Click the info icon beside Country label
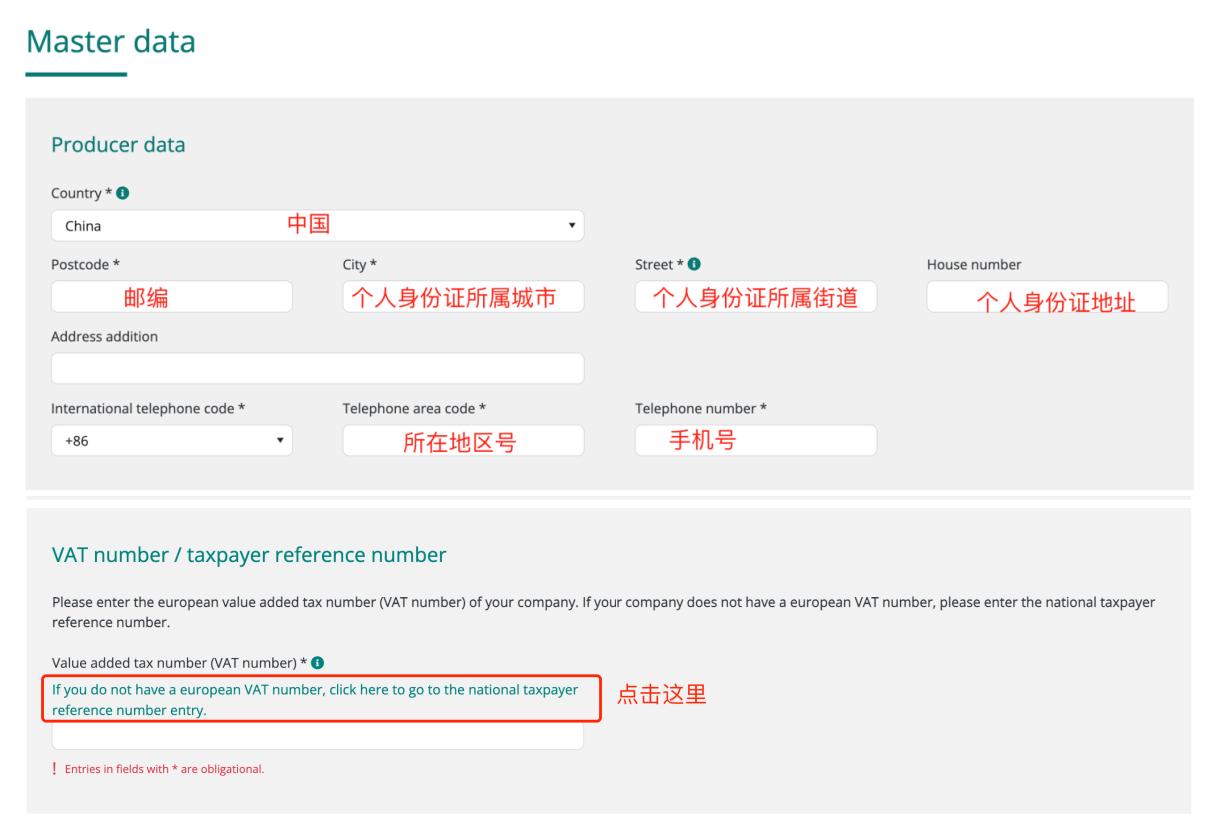This screenshot has height=822, width=1212. [121, 192]
